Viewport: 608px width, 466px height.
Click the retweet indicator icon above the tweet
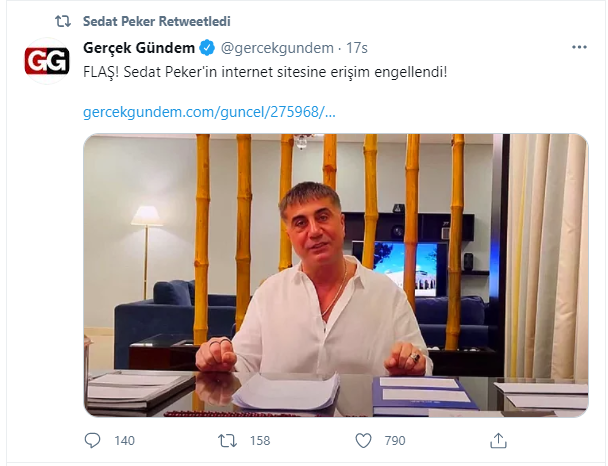click(62, 21)
